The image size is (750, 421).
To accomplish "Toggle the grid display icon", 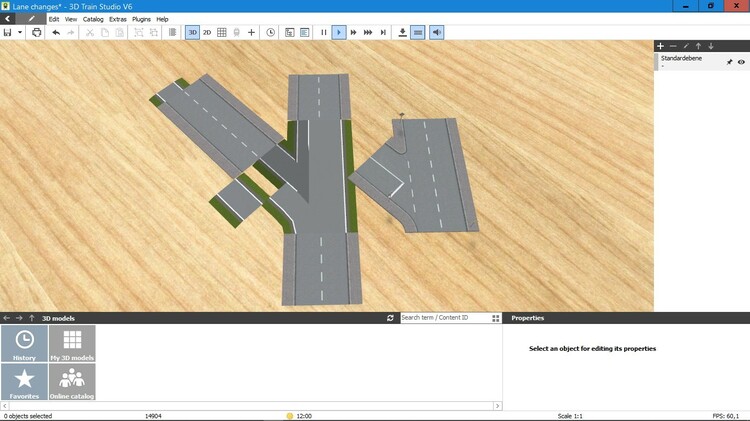I will [x=222, y=32].
